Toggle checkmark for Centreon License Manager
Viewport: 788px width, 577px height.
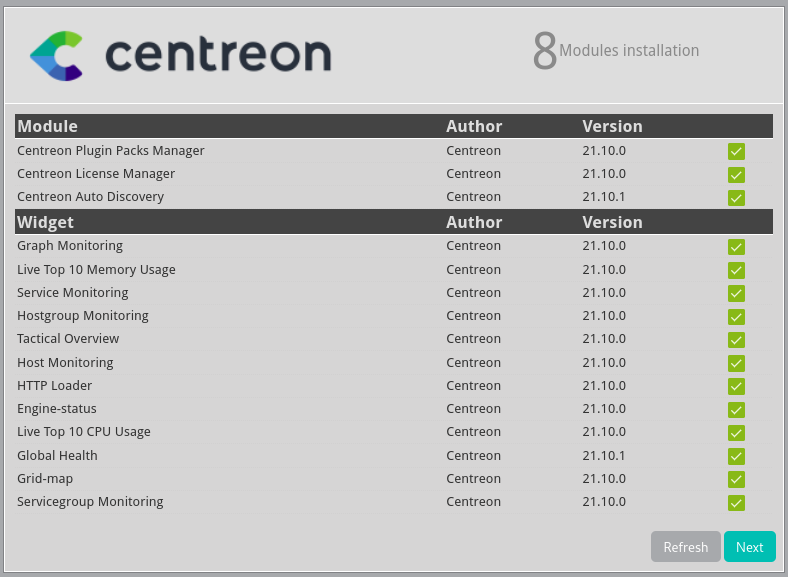(736, 174)
